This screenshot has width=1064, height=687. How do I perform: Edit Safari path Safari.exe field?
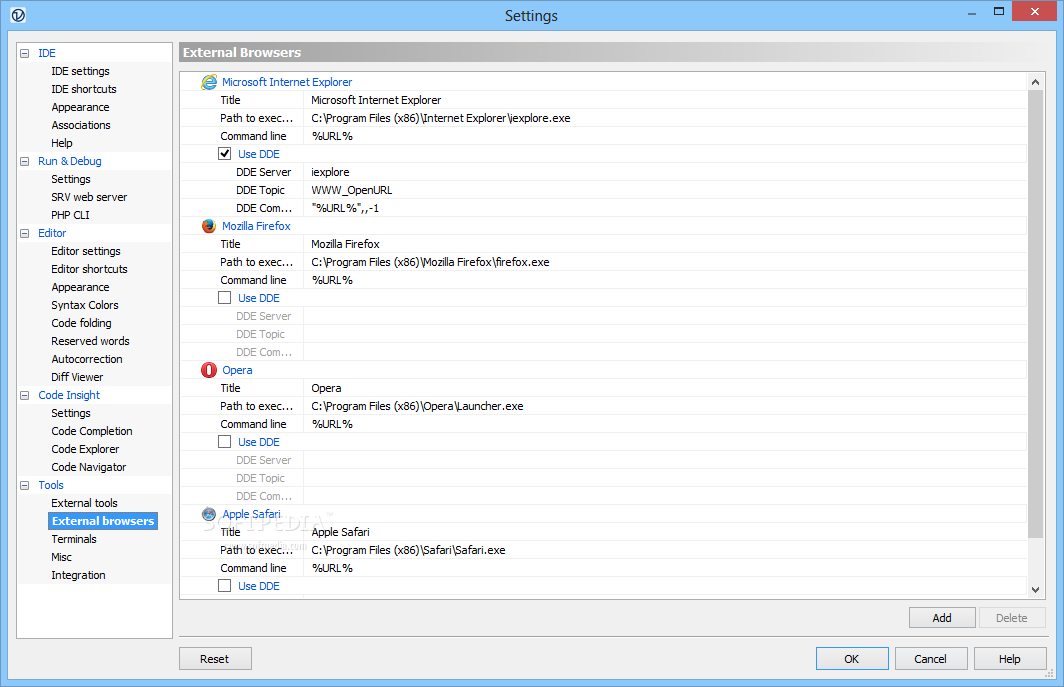click(665, 550)
